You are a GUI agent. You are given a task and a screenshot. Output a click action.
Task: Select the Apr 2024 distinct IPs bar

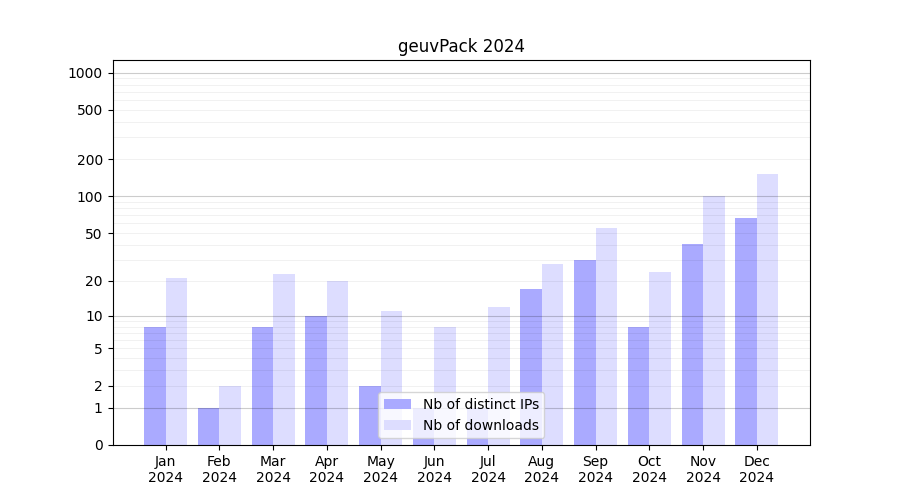tap(316, 380)
